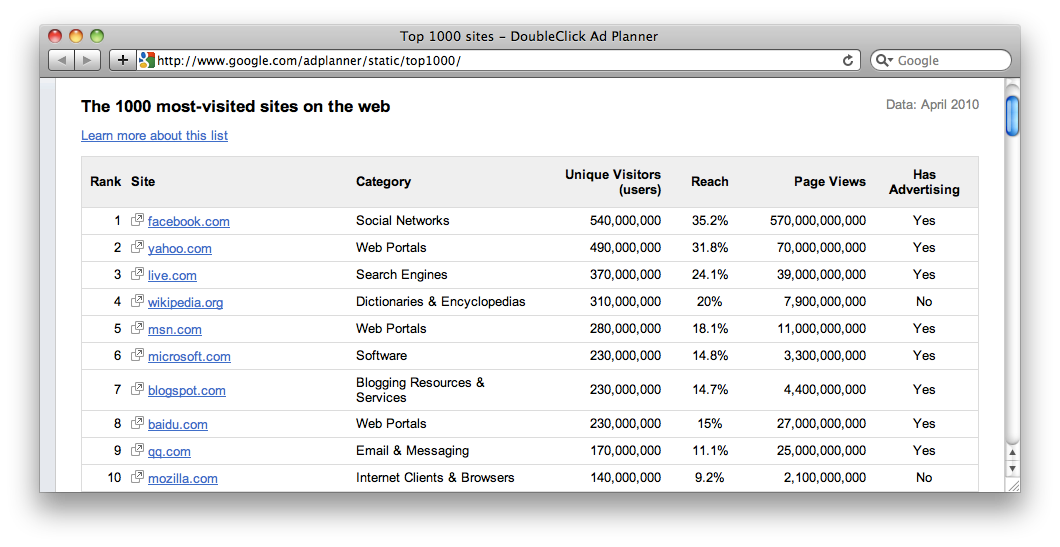Open the qq.com link
1060x547 pixels.
click(x=169, y=452)
